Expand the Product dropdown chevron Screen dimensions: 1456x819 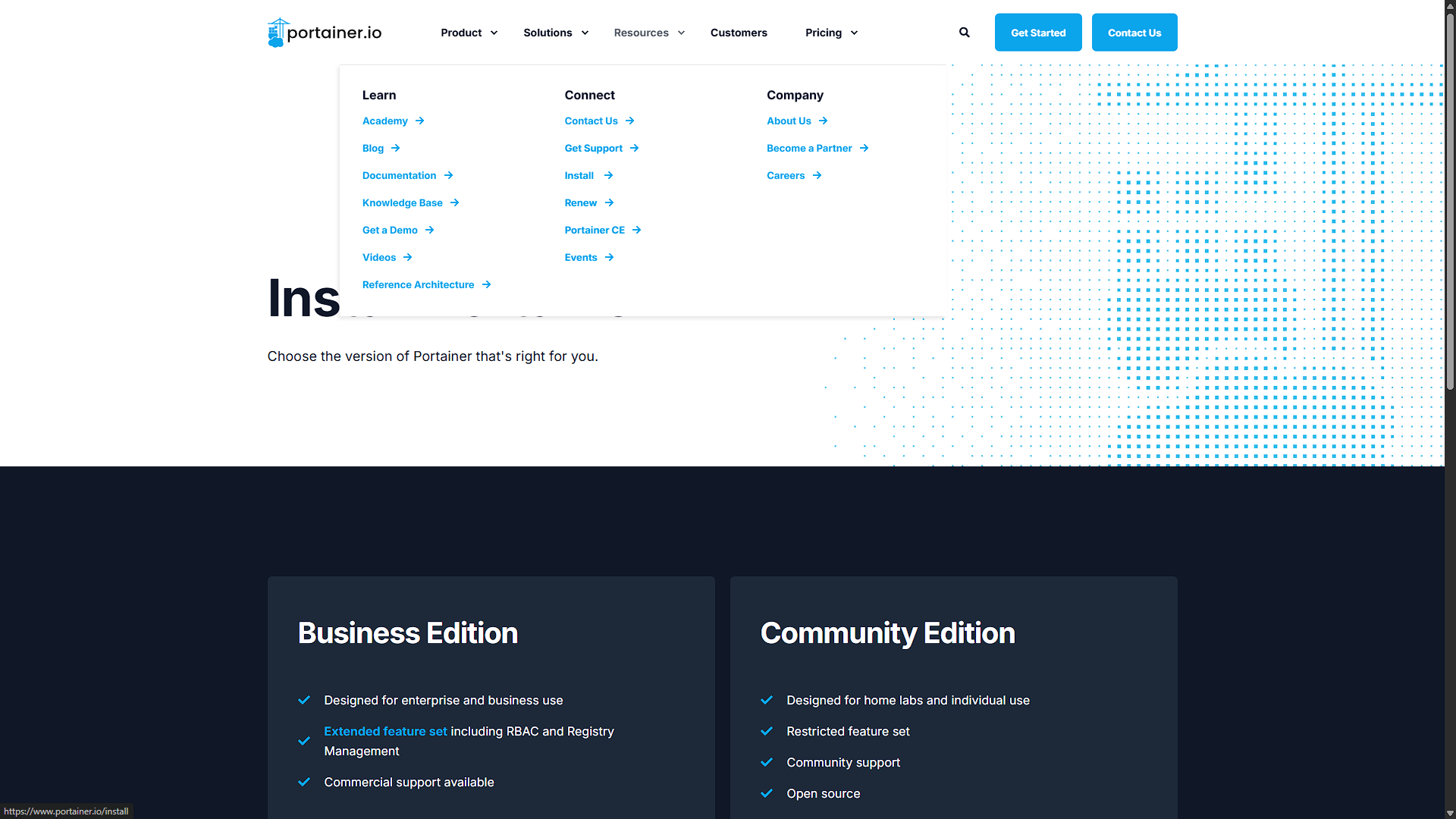[494, 33]
